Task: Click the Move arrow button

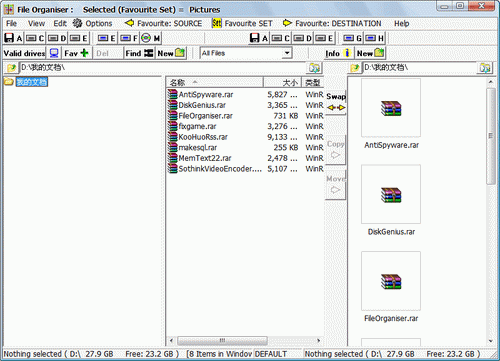Action: click(335, 185)
